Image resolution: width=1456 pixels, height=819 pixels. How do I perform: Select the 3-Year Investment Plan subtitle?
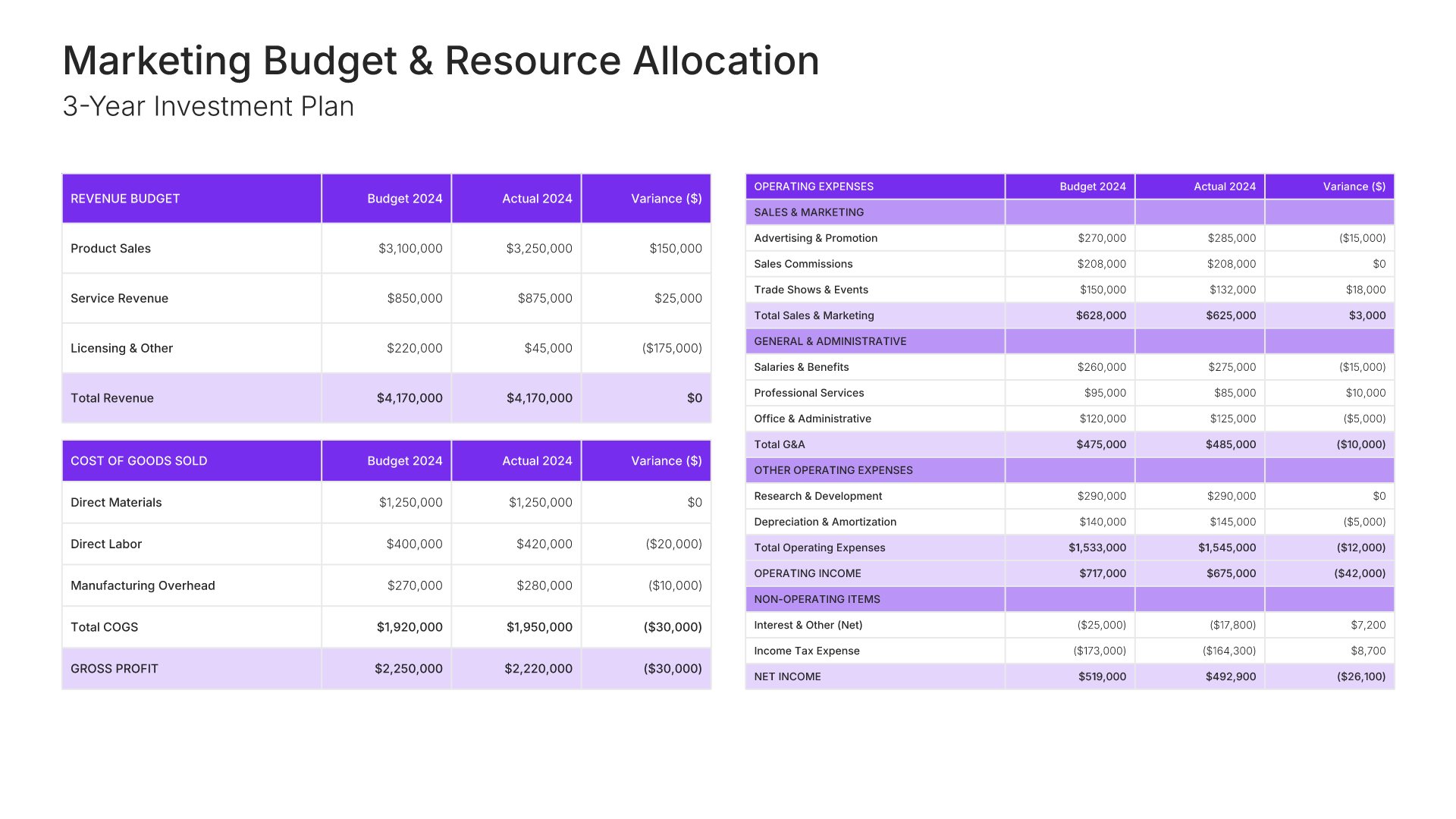click(208, 107)
